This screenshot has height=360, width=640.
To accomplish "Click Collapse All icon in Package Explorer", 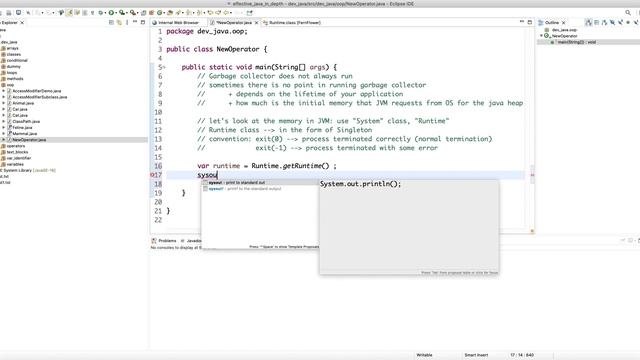I will [x=111, y=22].
